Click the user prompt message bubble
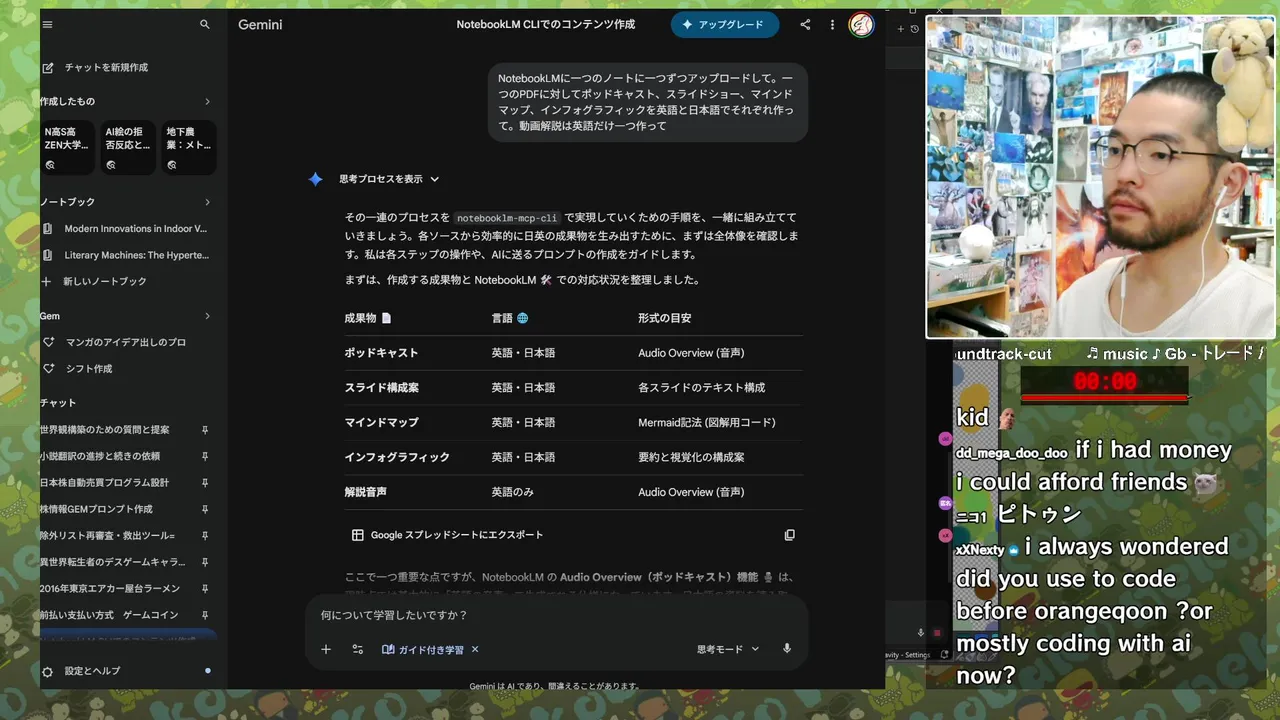 [x=647, y=102]
